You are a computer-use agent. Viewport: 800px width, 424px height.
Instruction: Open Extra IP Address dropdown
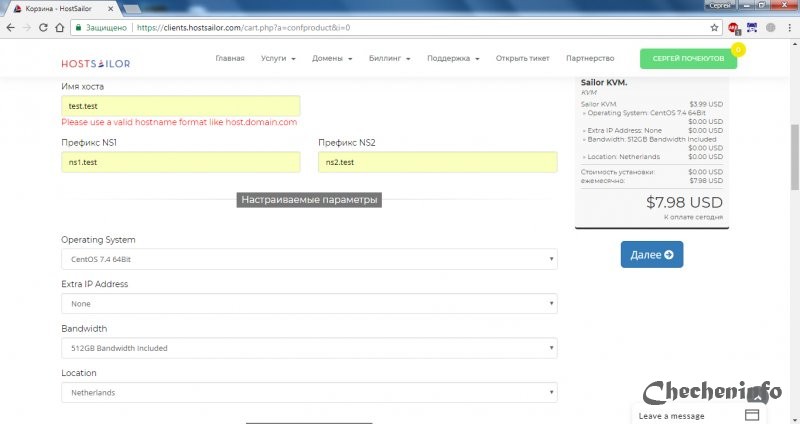[309, 304]
